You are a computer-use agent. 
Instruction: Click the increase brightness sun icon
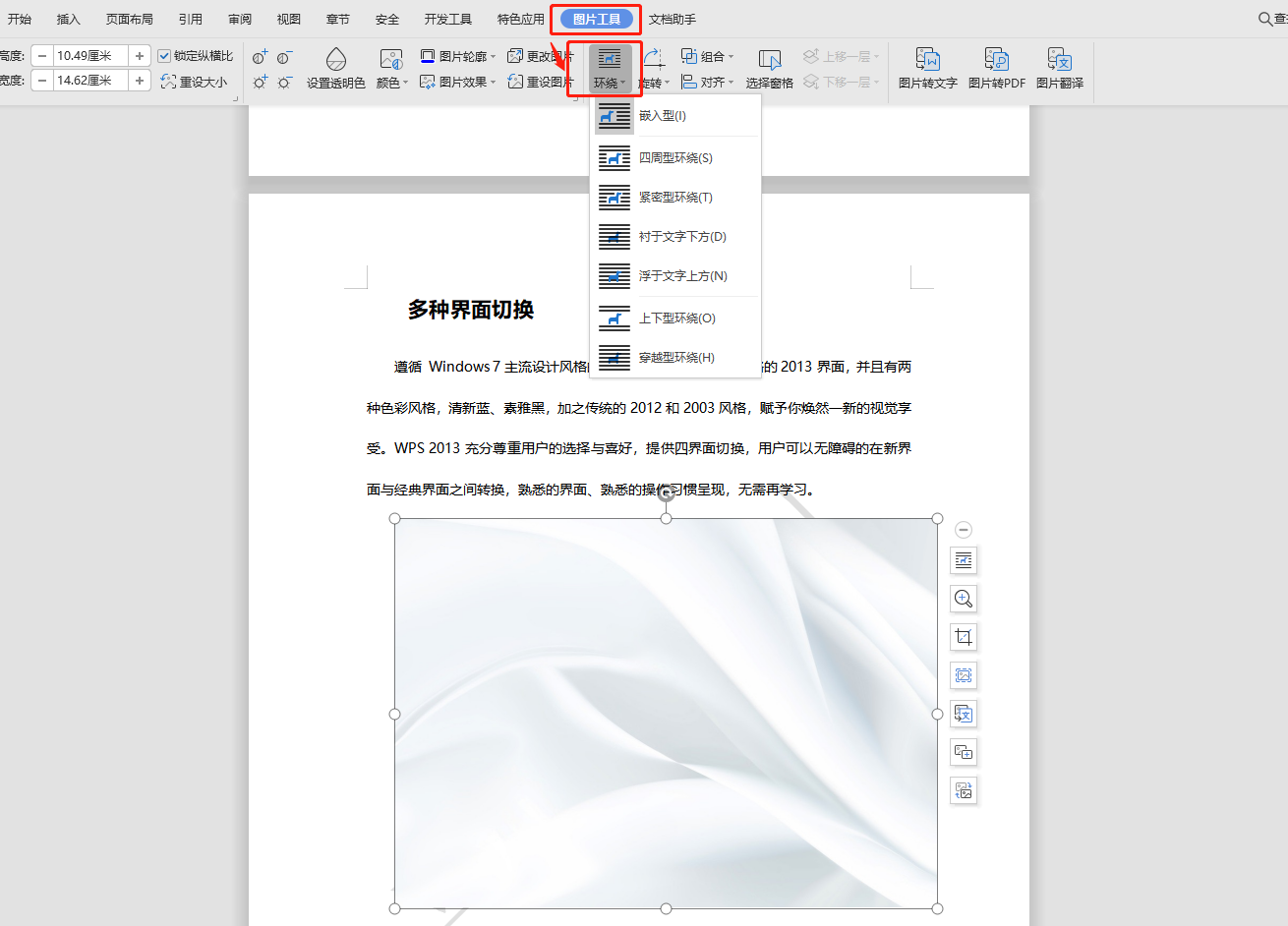tap(260, 83)
